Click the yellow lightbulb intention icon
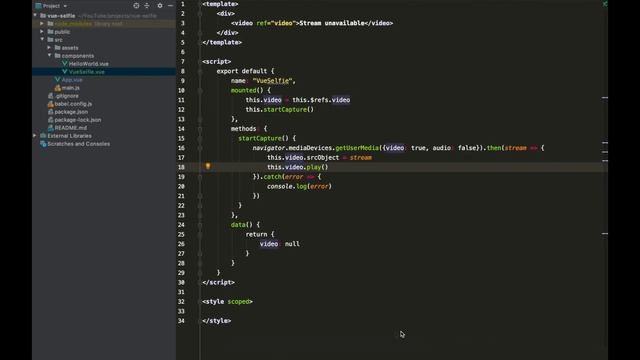640x360 pixels. tap(208, 166)
